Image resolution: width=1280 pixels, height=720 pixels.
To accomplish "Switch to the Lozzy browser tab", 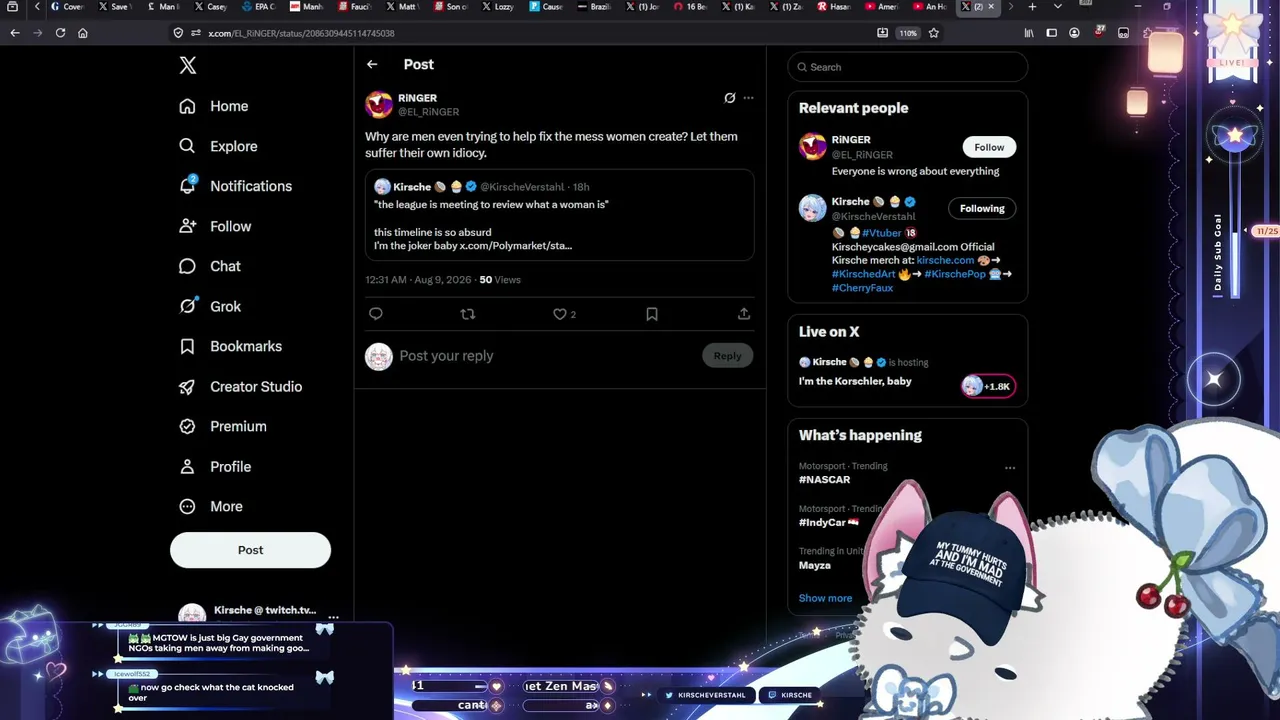I will [499, 7].
